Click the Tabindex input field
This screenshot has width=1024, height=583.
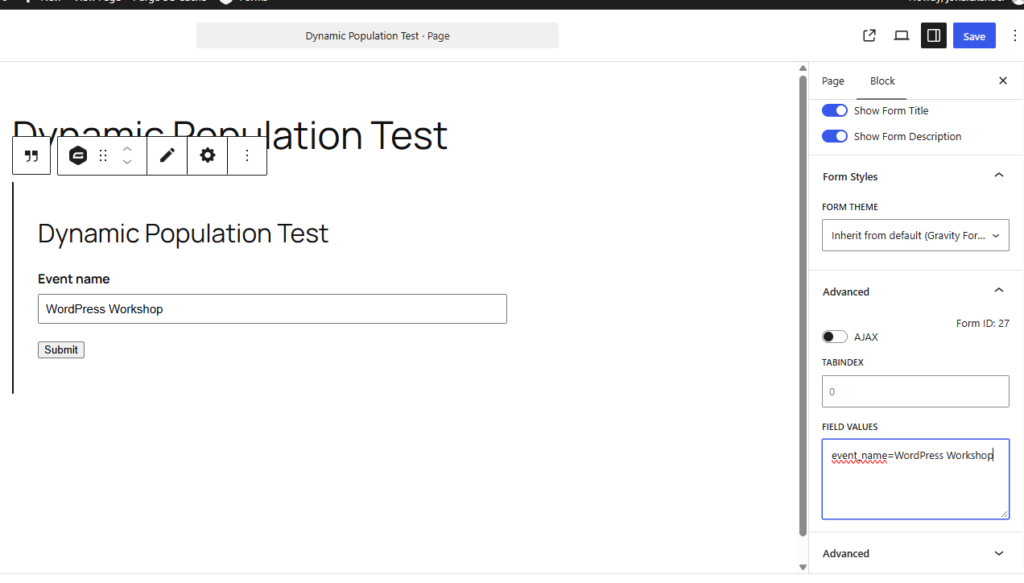[x=915, y=392]
